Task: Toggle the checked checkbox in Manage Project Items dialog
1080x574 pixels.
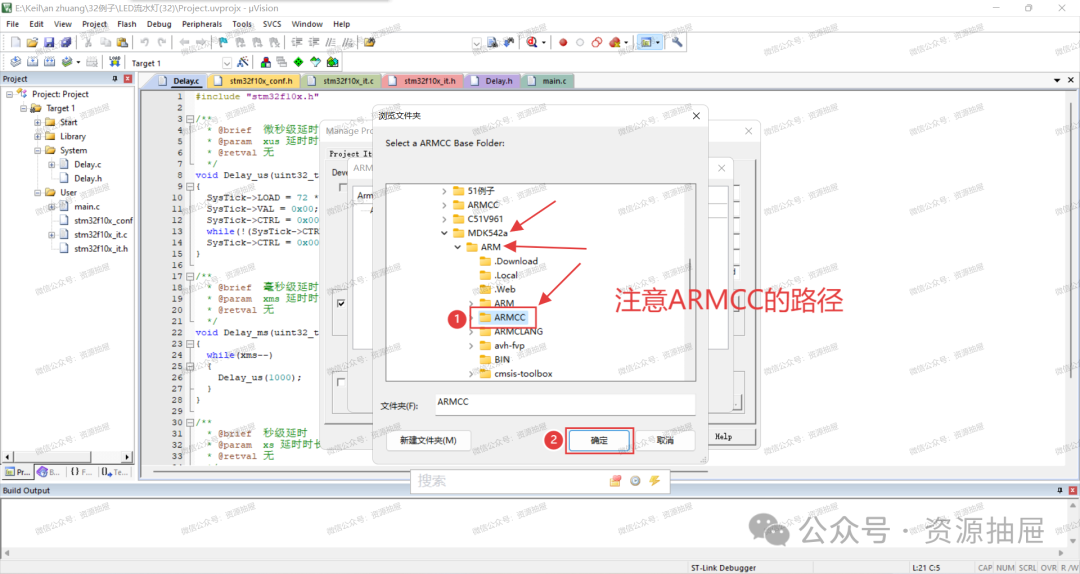Action: coord(342,303)
